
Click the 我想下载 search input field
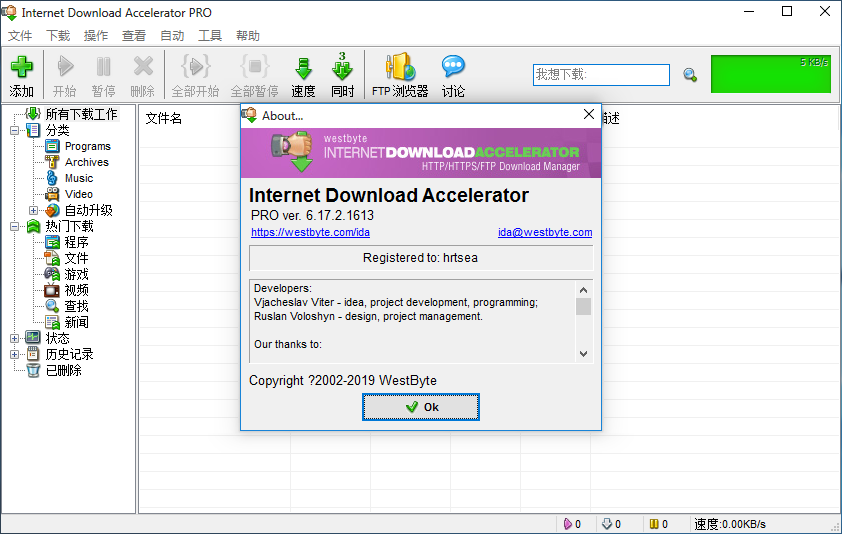(601, 75)
